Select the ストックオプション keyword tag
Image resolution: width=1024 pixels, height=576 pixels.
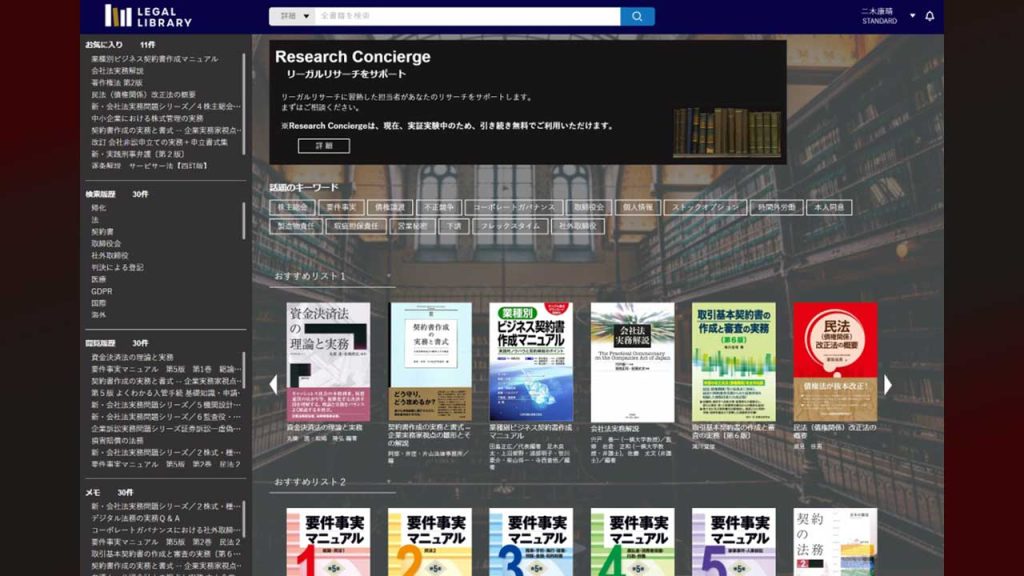[705, 207]
